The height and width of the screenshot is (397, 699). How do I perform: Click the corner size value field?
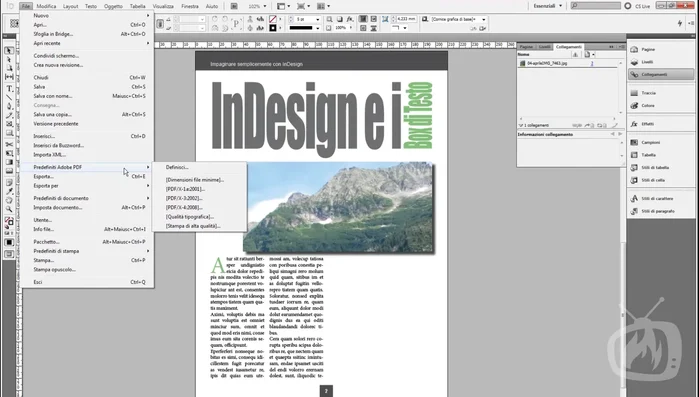(x=405, y=19)
